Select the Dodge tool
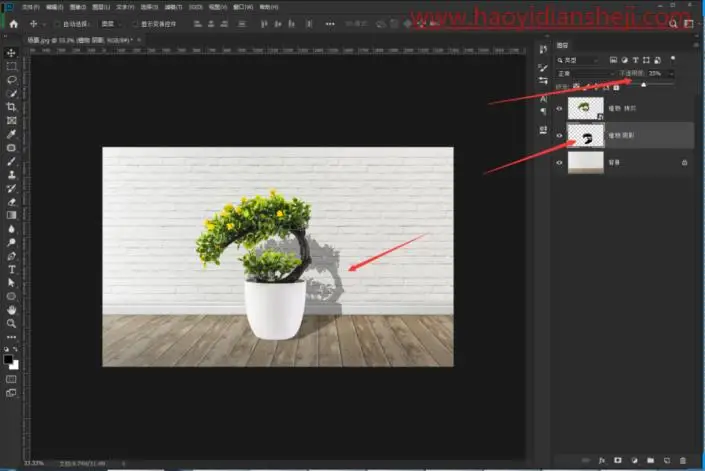This screenshot has height=471, width=705. pyautogui.click(x=11, y=243)
